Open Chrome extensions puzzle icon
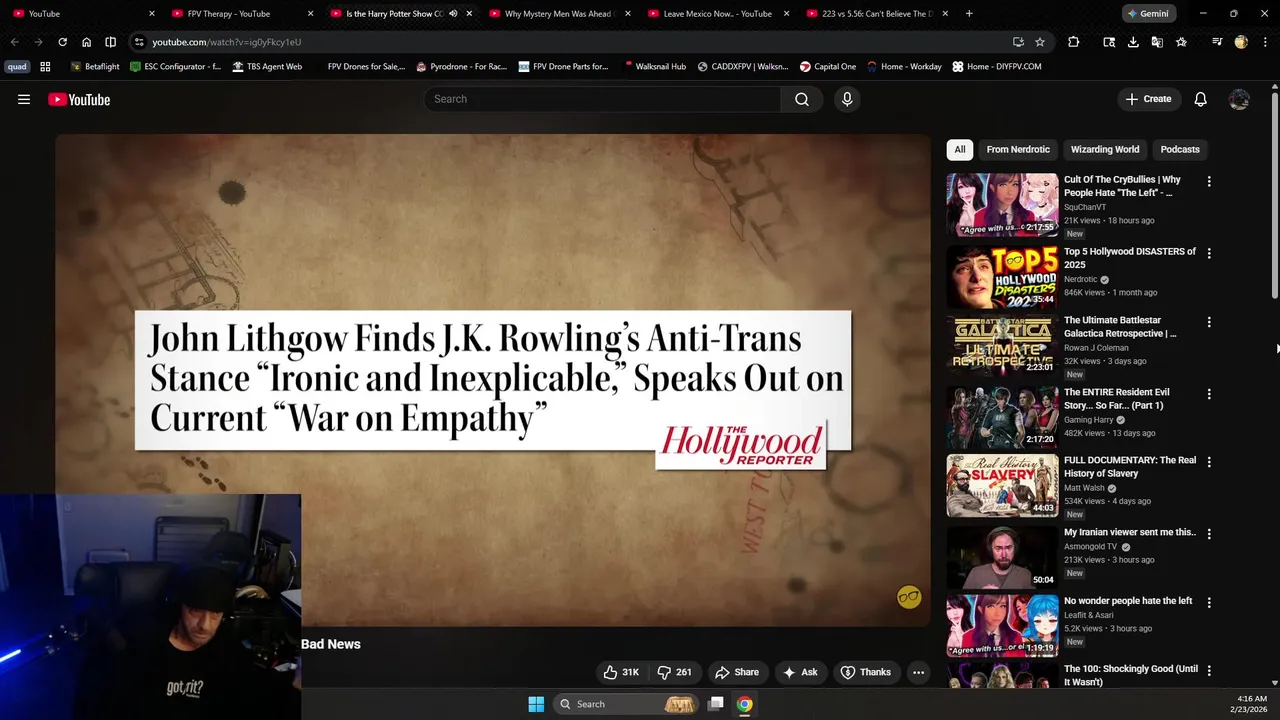 1073,42
